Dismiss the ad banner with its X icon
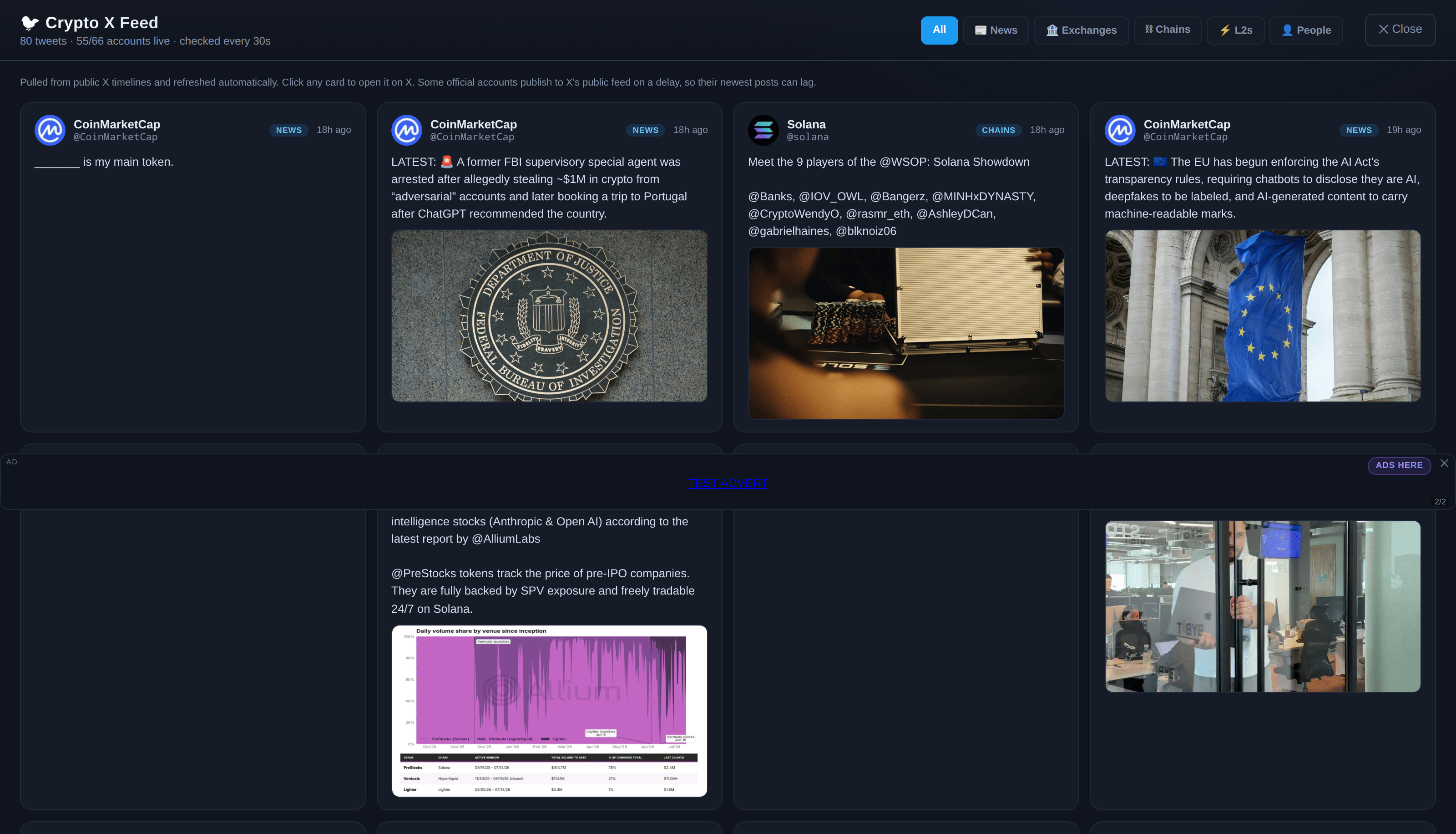This screenshot has height=834, width=1456. (x=1444, y=463)
